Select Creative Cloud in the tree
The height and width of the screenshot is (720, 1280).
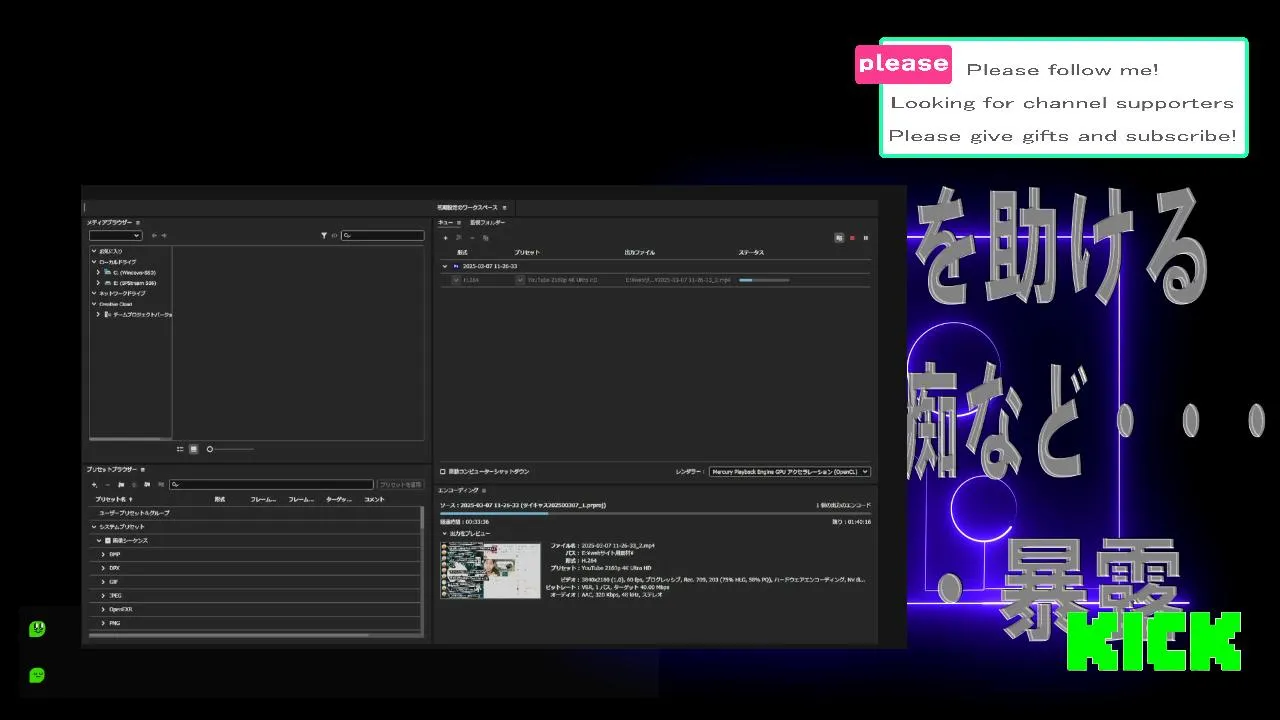116,304
